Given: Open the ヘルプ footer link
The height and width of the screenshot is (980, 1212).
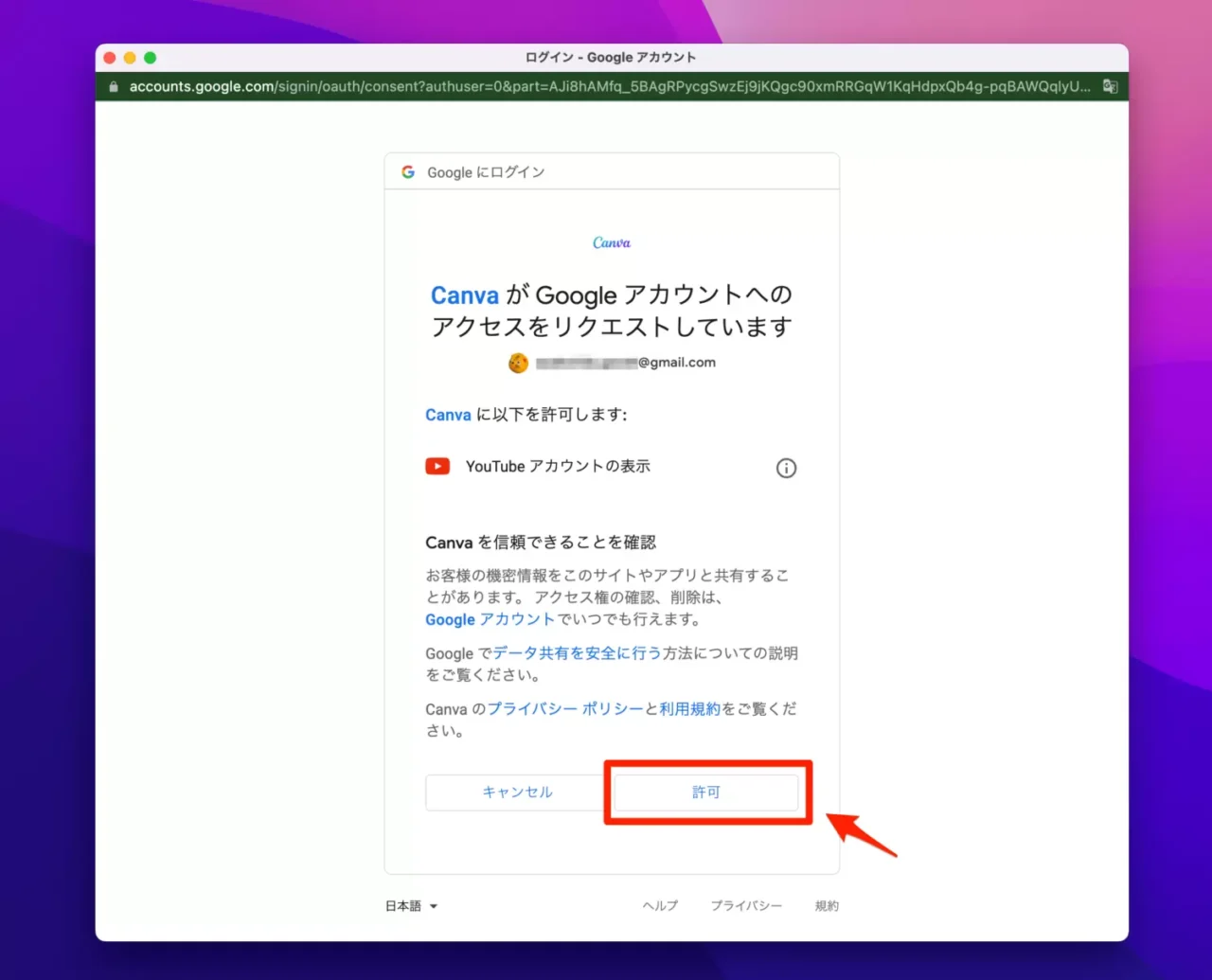Looking at the screenshot, I should (x=660, y=906).
